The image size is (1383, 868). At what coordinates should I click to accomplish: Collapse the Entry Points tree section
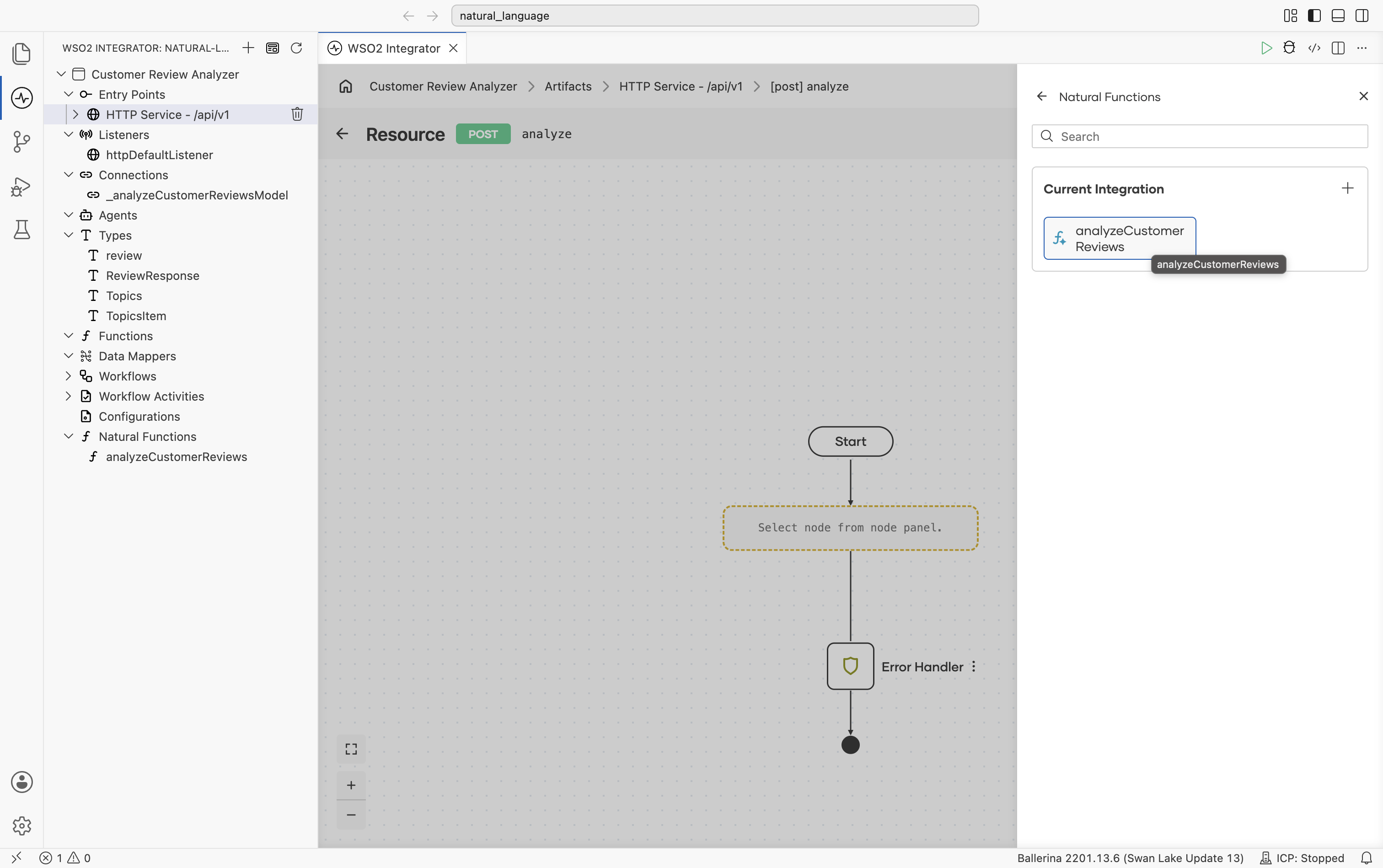point(68,94)
